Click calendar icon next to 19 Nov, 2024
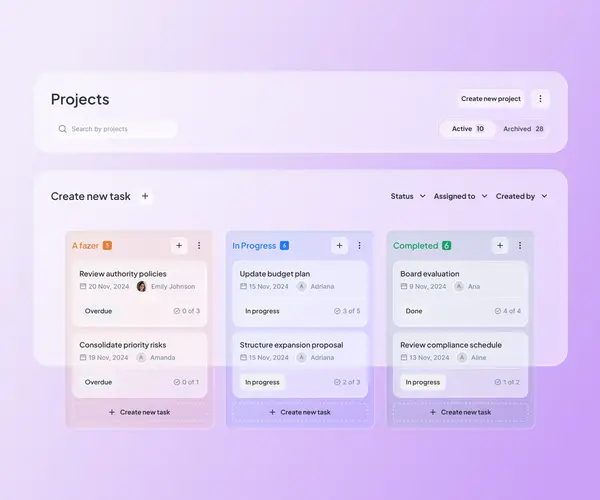The width and height of the screenshot is (600, 500). [83, 357]
